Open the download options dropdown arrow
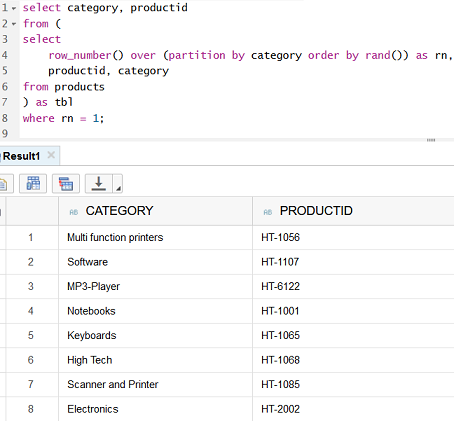The height and width of the screenshot is (421, 454). (118, 184)
